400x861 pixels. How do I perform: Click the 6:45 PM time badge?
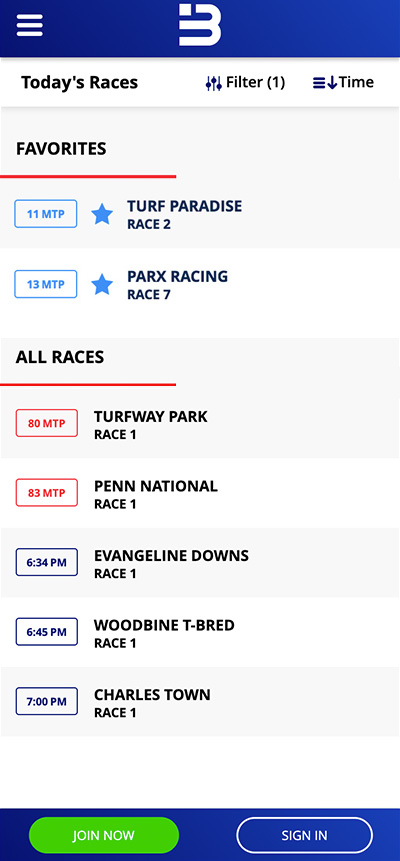[x=47, y=631]
